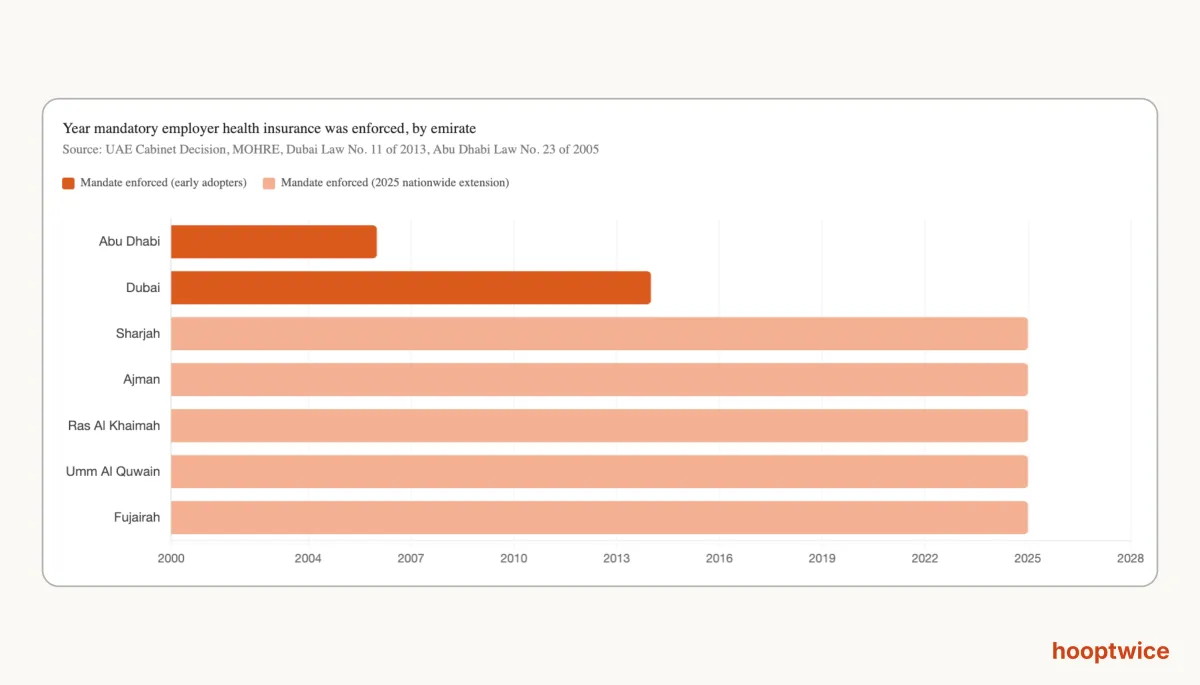
Task: Select the Sharjah bar
Action: click(x=599, y=334)
